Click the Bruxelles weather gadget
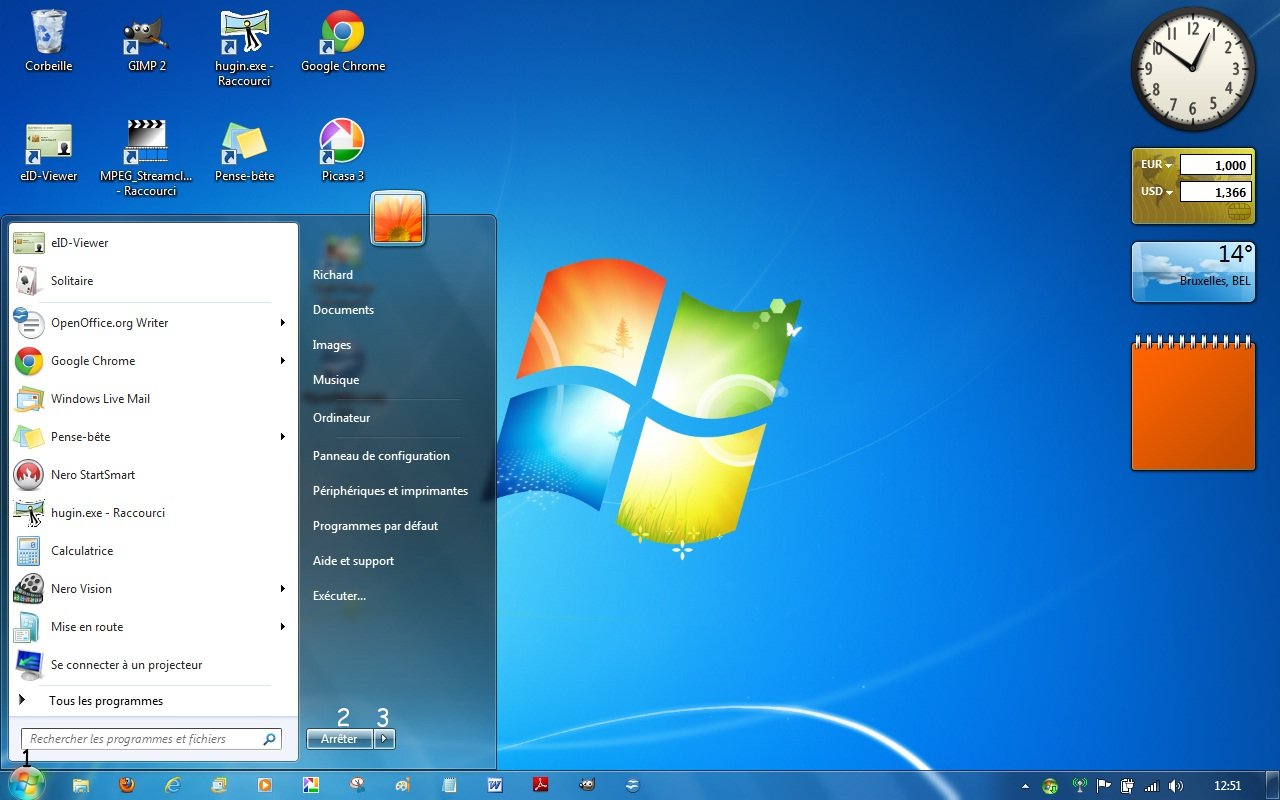Screen dimensions: 1280x800 pyautogui.click(x=1193, y=271)
